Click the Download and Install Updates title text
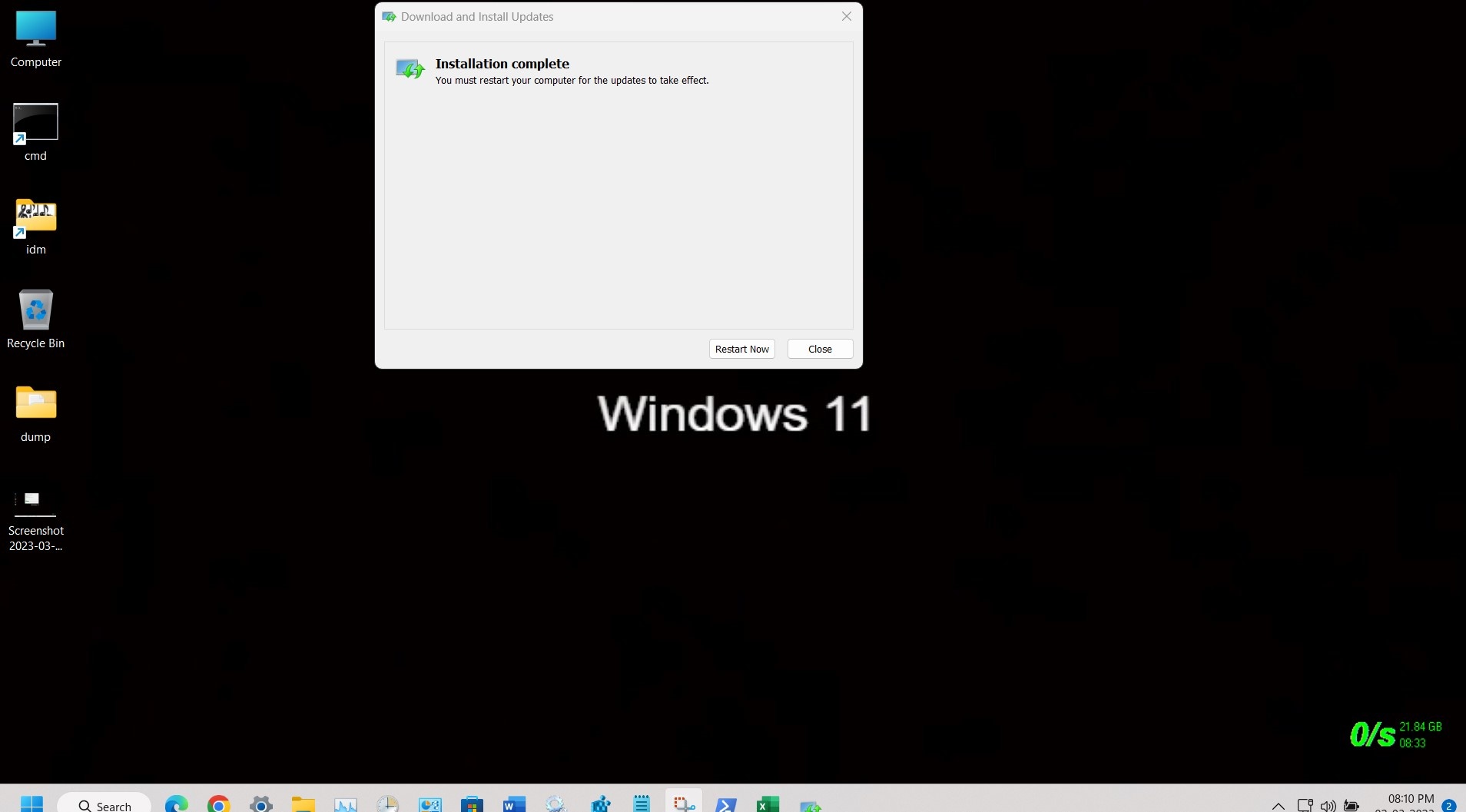This screenshot has height=812, width=1466. [x=477, y=17]
